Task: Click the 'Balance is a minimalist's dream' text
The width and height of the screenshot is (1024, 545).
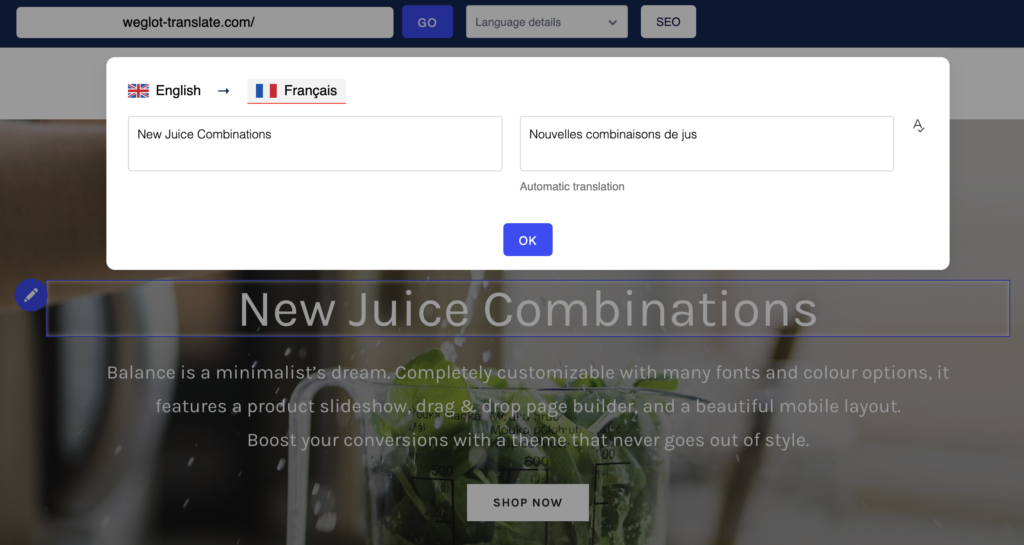Action: tap(248, 373)
